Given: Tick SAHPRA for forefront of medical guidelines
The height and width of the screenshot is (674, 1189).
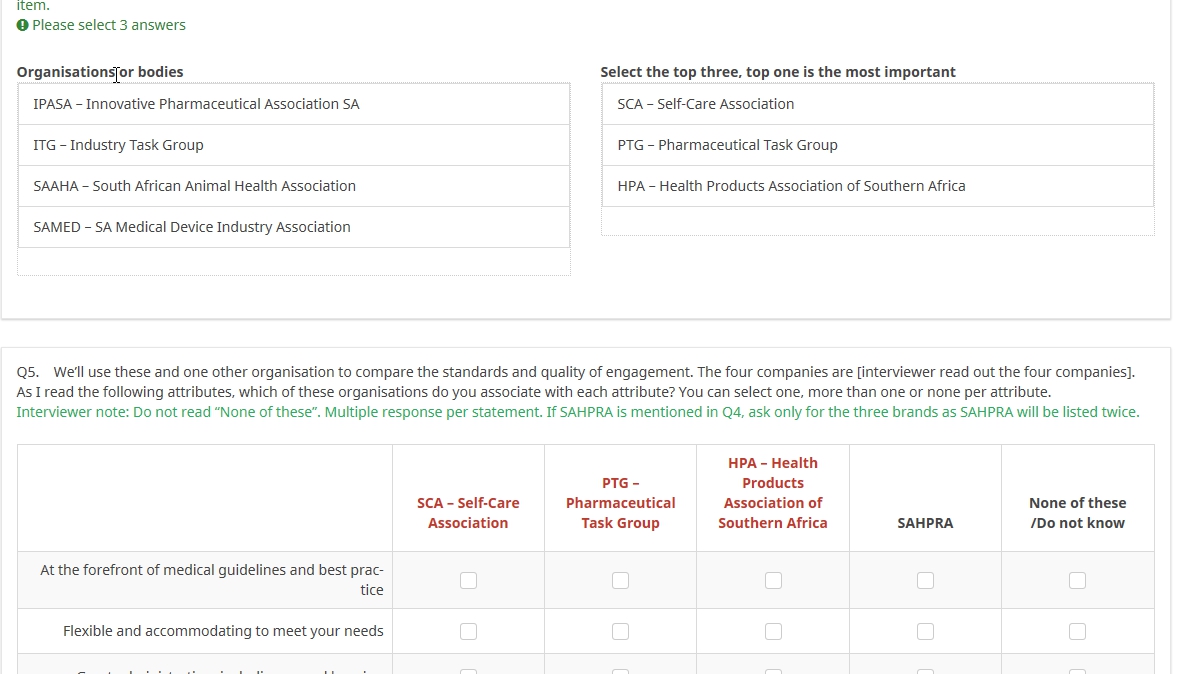Looking at the screenshot, I should (x=925, y=580).
